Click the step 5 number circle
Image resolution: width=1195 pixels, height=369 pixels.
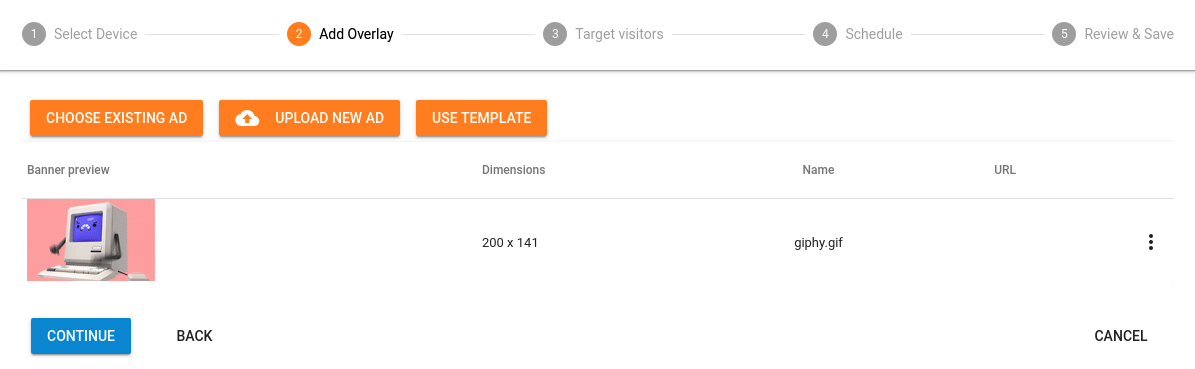click(1064, 34)
